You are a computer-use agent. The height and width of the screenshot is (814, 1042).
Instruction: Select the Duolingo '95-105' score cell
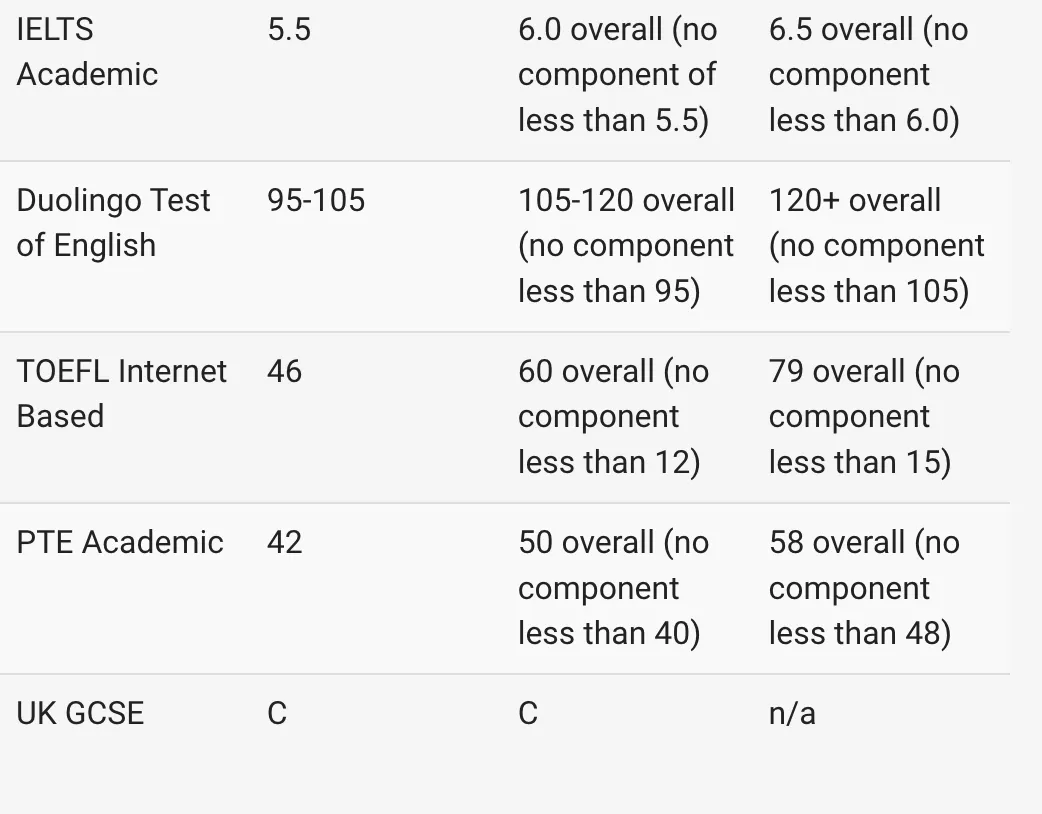[316, 200]
